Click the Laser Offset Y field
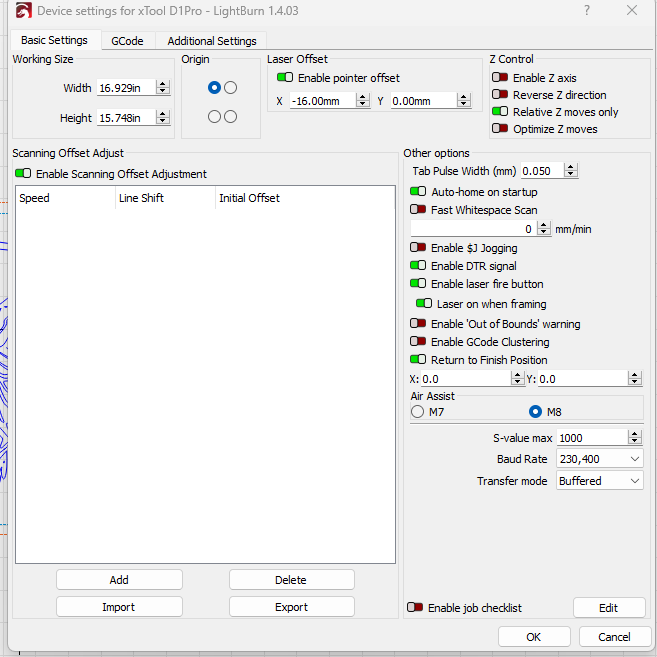 tap(424, 101)
